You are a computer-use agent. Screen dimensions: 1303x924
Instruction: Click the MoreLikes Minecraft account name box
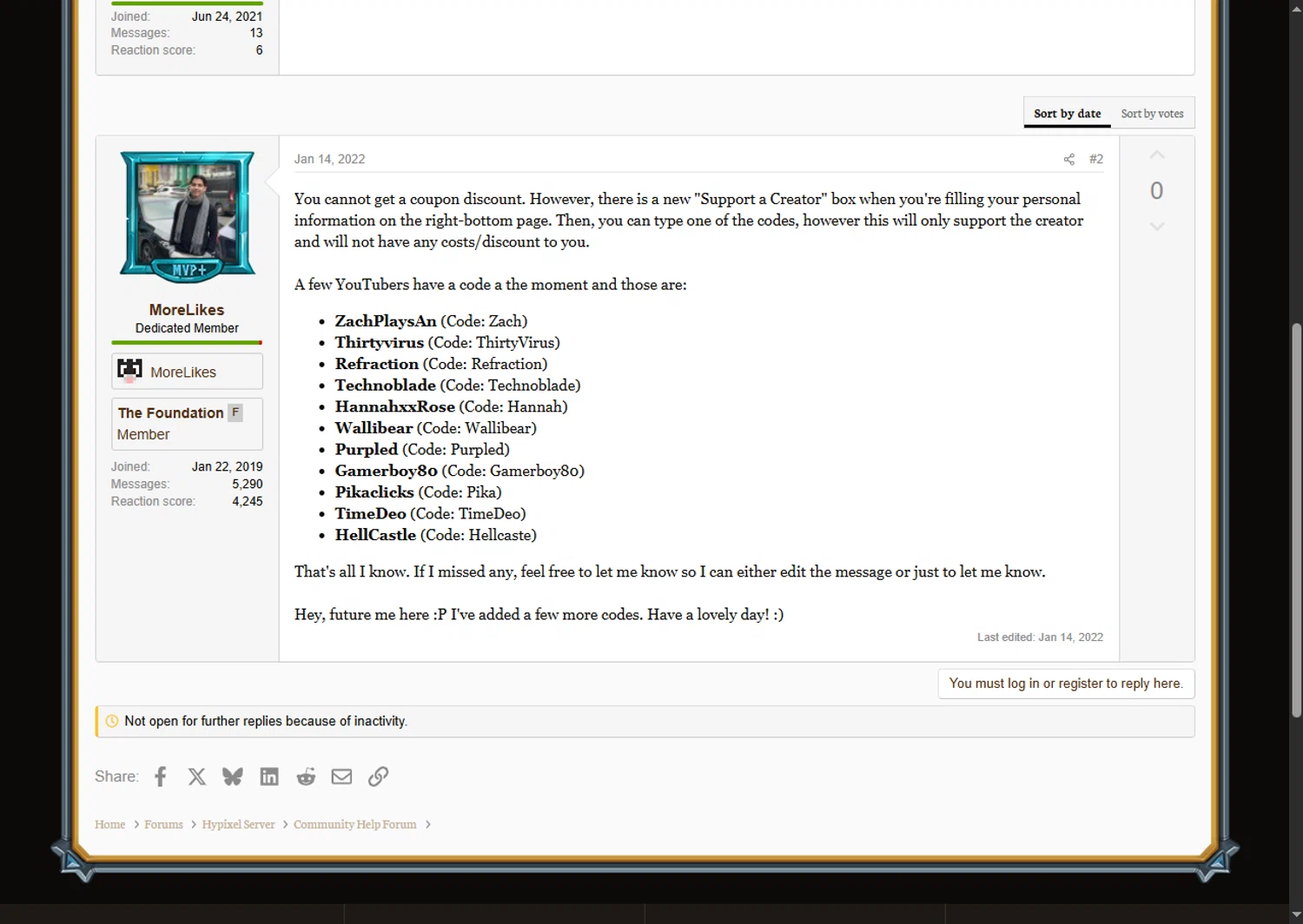(187, 372)
